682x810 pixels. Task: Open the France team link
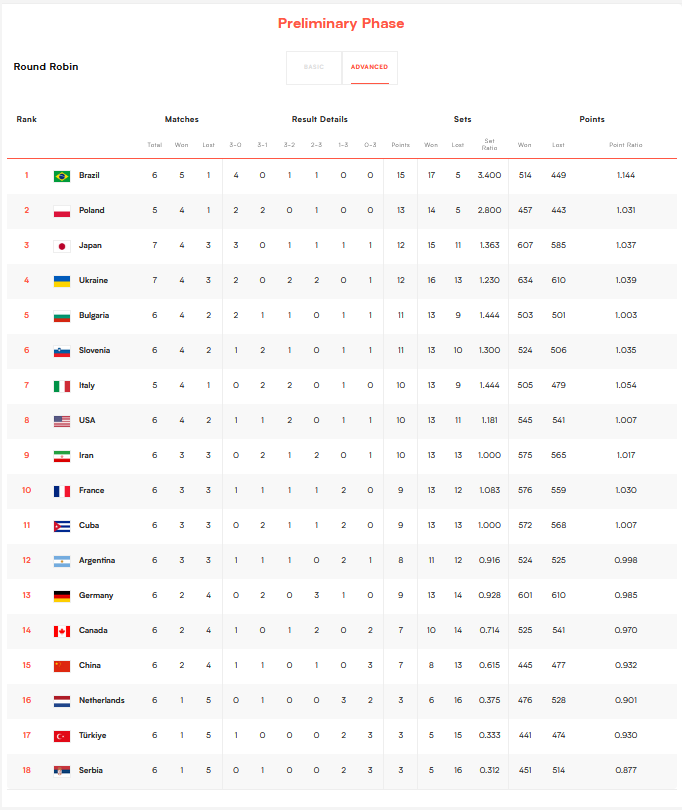[91, 491]
